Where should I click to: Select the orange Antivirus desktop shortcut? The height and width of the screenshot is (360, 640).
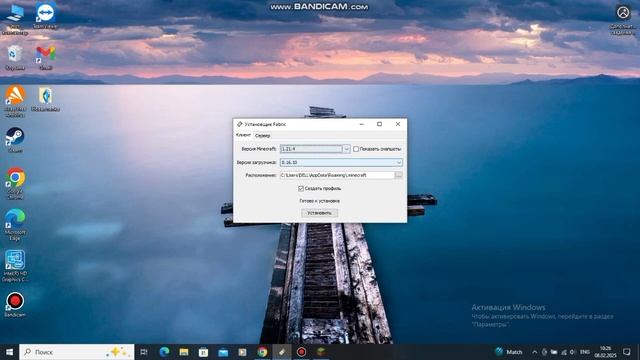[x=15, y=101]
